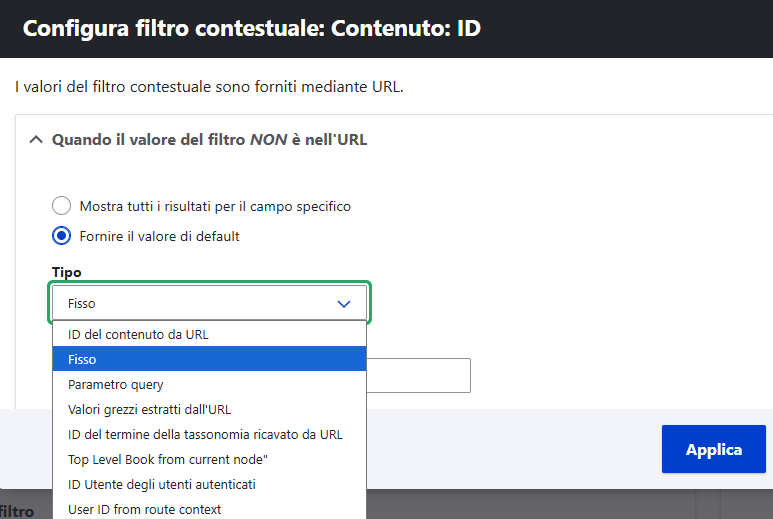
Task: Pick 'ID Utente degli utenti autenticati' option
Action: pyautogui.click(x=162, y=484)
